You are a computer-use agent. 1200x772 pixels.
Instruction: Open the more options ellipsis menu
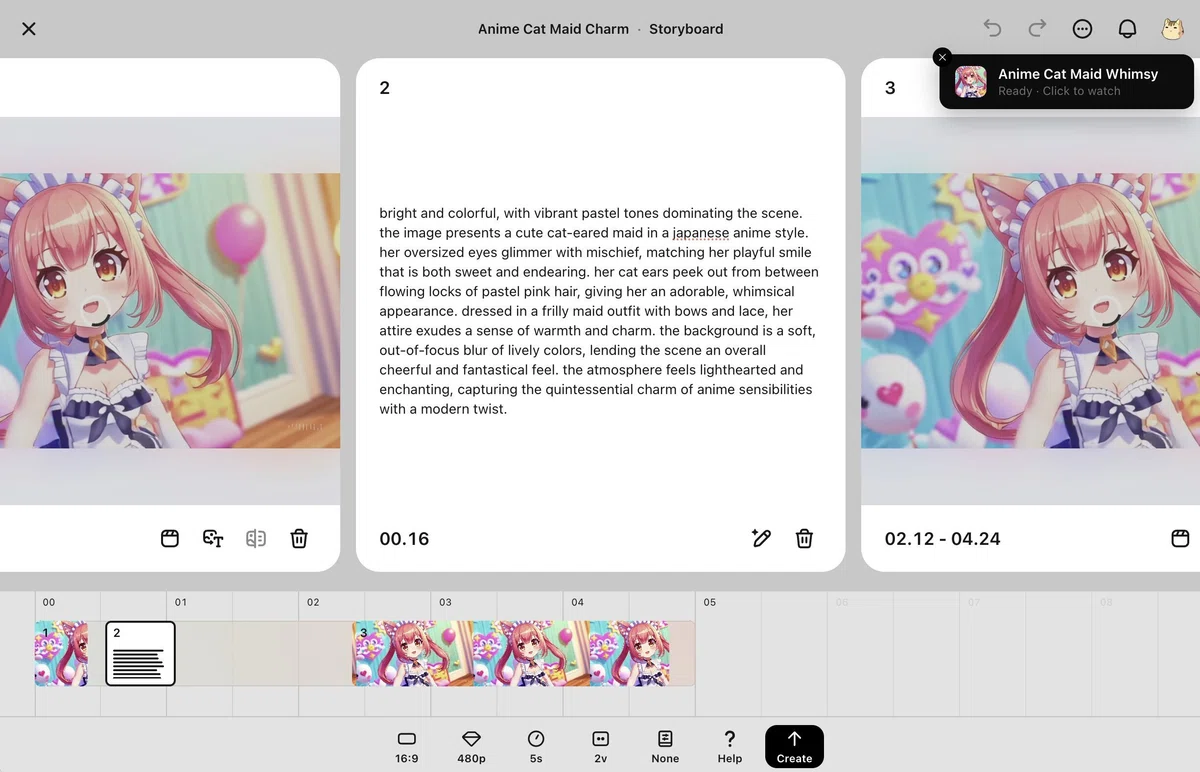(x=1082, y=29)
